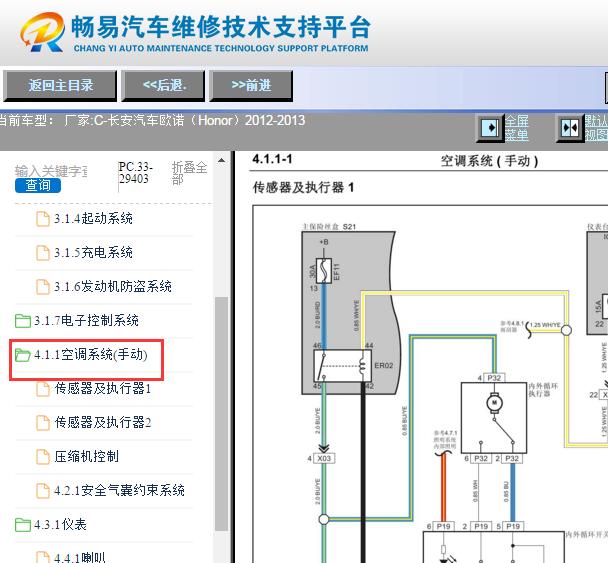608x563 pixels.
Task: Click the motor symbol in 内外循环执行器
Action: (x=494, y=402)
